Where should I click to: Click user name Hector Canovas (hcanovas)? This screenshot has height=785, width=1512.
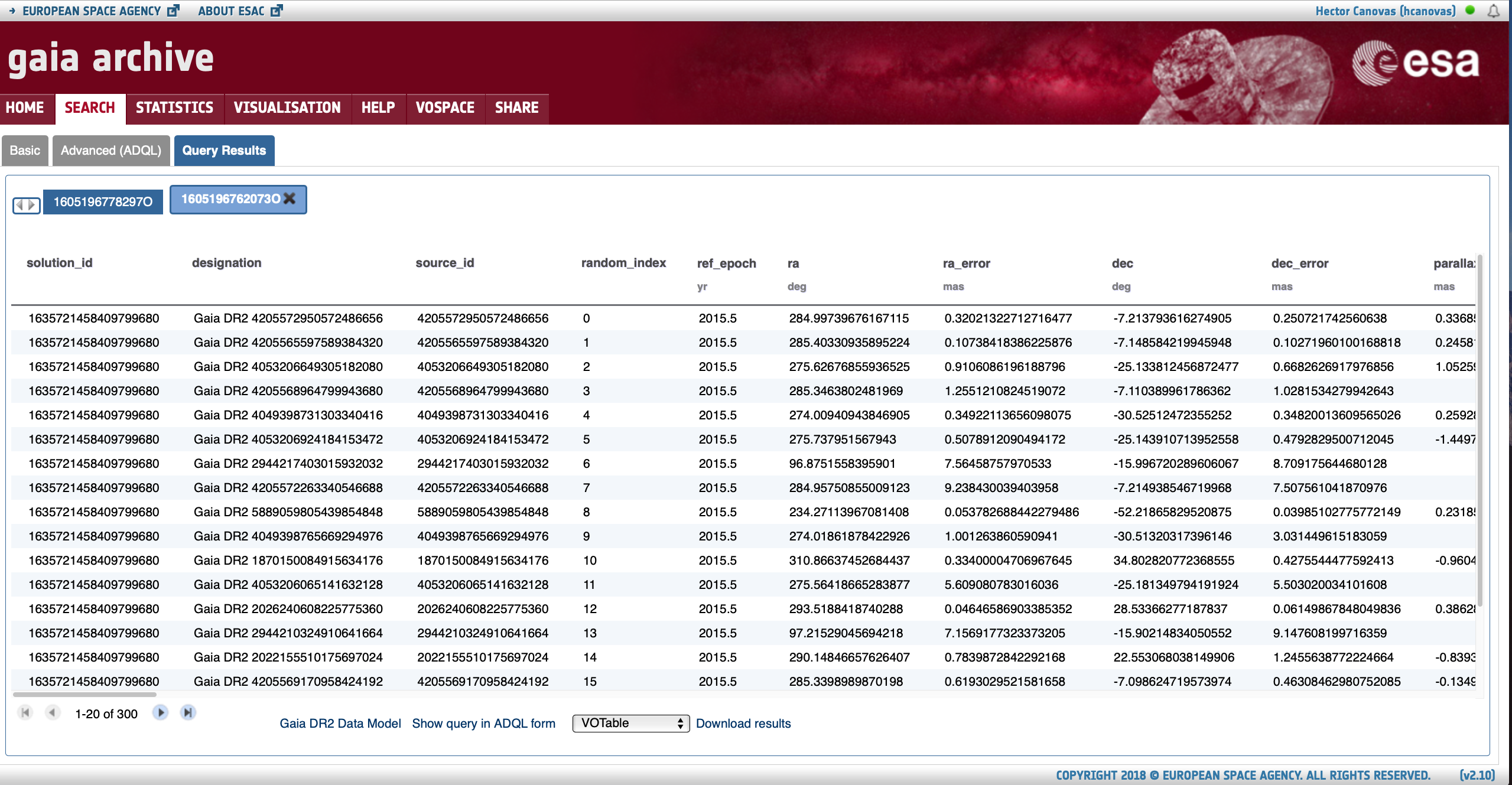(x=1385, y=11)
